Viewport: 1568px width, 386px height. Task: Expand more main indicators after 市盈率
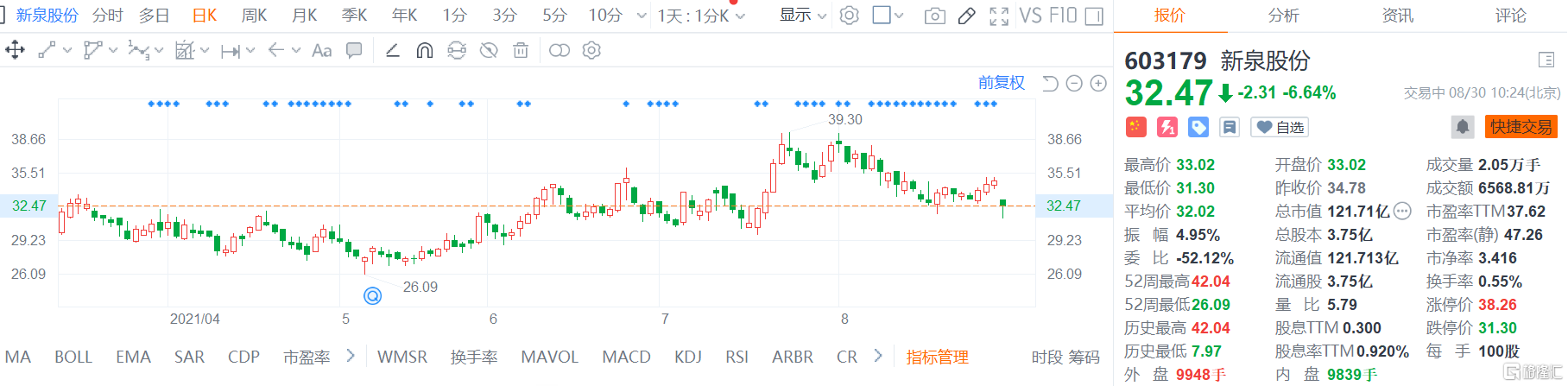click(x=350, y=356)
